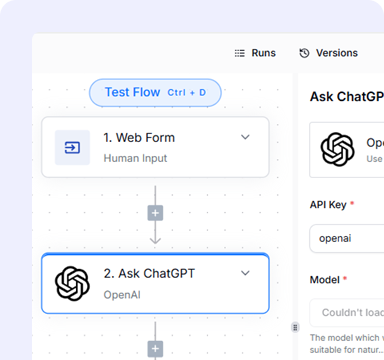Open the Runs tab
This screenshot has width=384, height=360.
click(255, 53)
